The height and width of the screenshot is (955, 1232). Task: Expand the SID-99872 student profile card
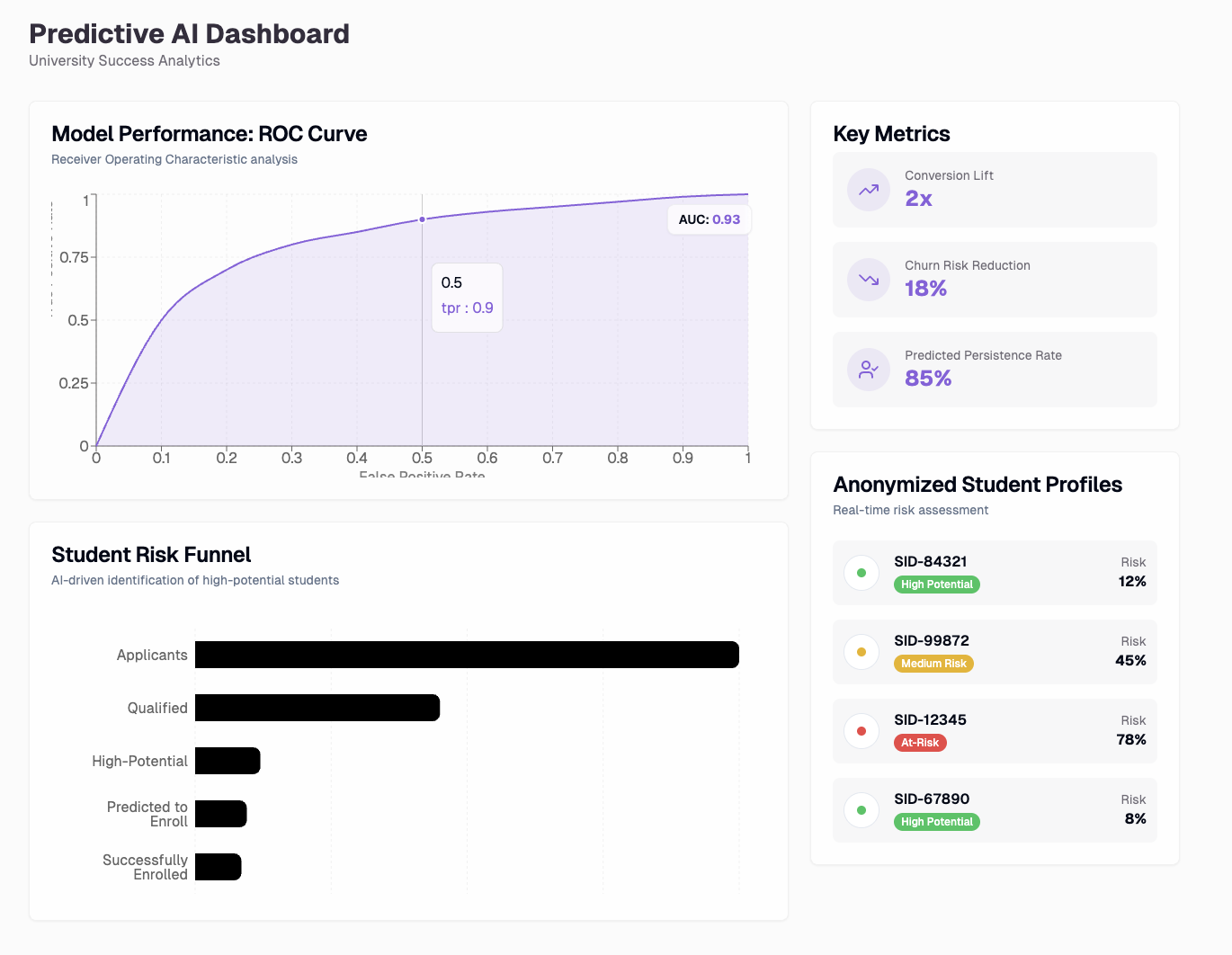[x=995, y=652]
